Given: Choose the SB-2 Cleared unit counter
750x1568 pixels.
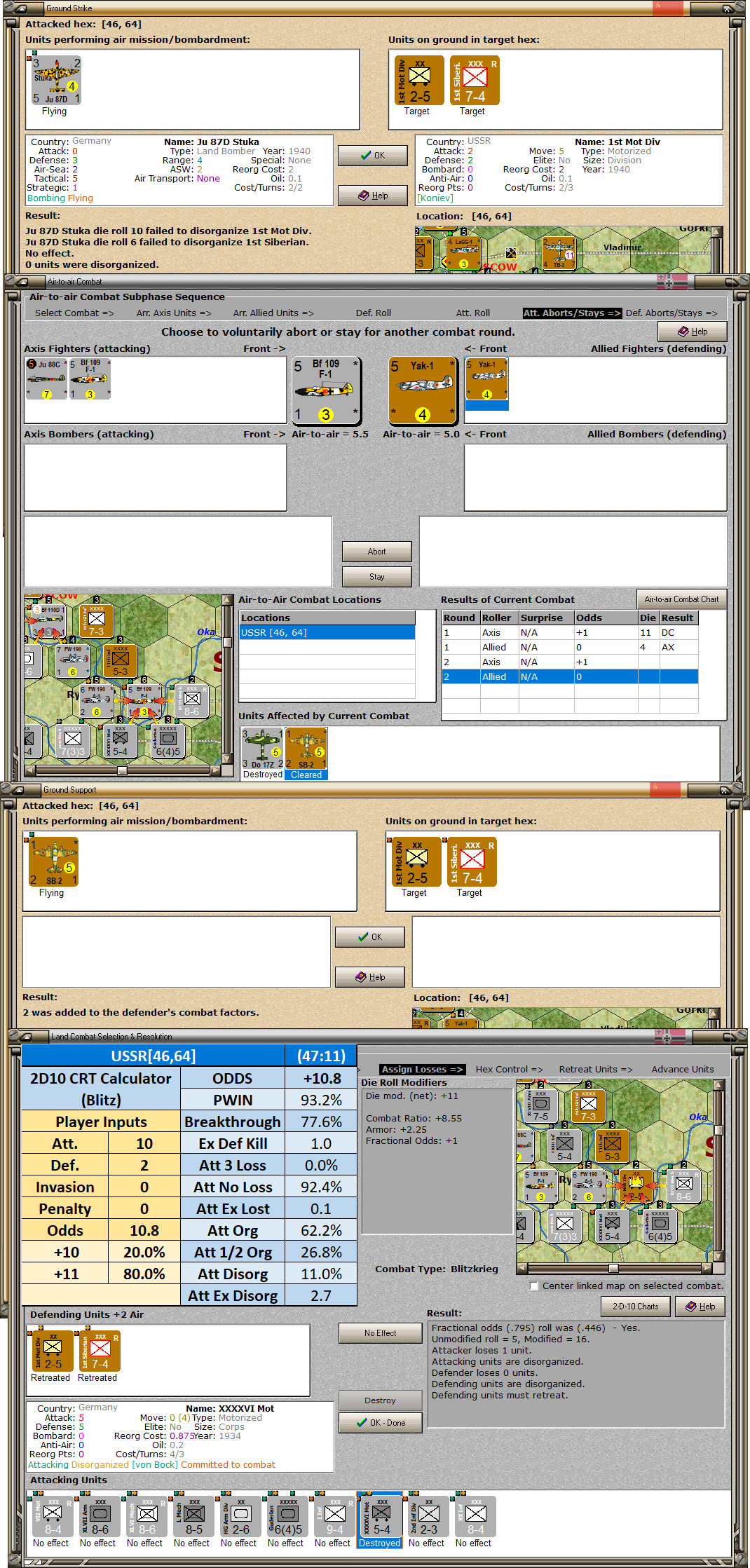Looking at the screenshot, I should pos(306,749).
